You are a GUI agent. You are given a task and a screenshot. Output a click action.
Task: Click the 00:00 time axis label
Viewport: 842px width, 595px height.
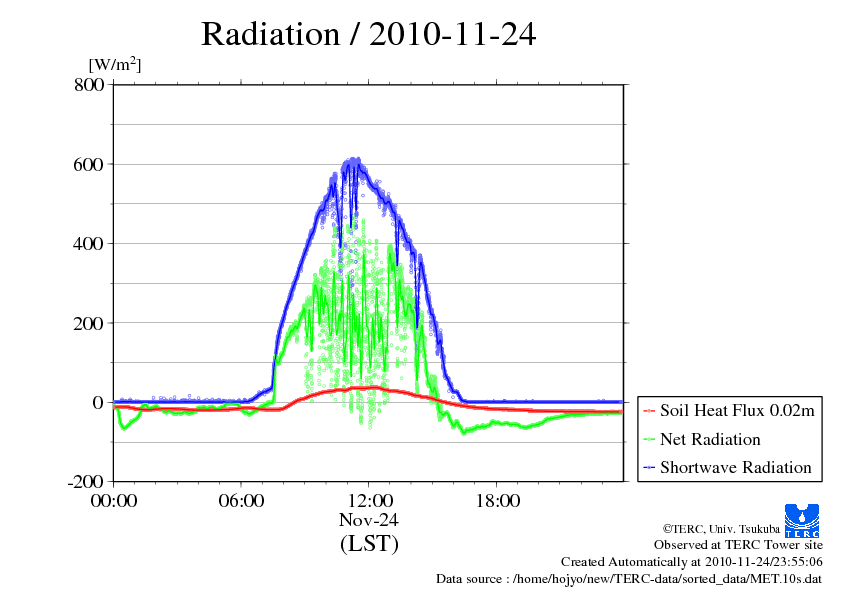click(114, 500)
